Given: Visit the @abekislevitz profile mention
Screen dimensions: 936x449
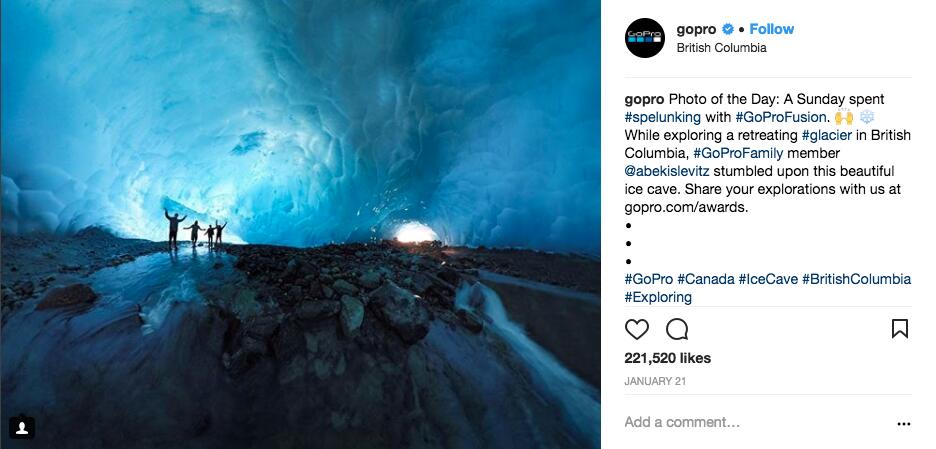Looking at the screenshot, I should 667,171.
